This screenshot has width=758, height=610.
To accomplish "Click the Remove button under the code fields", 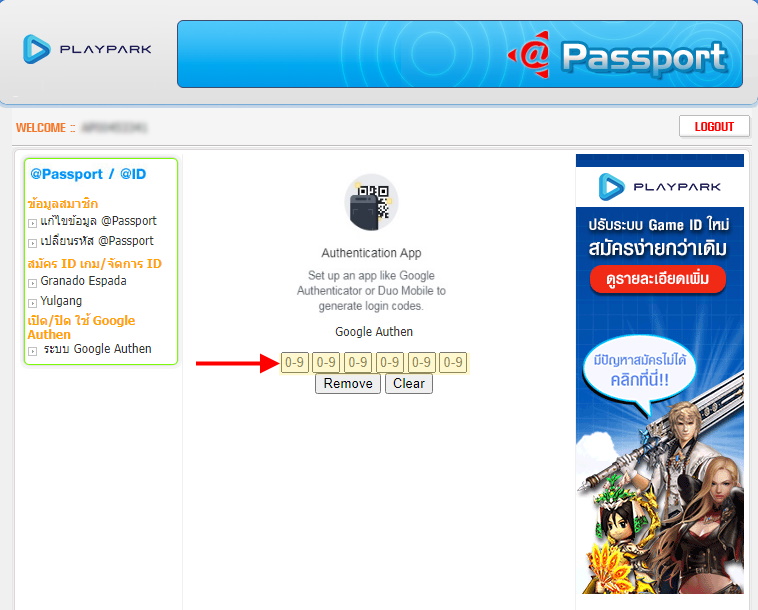I will [x=348, y=384].
